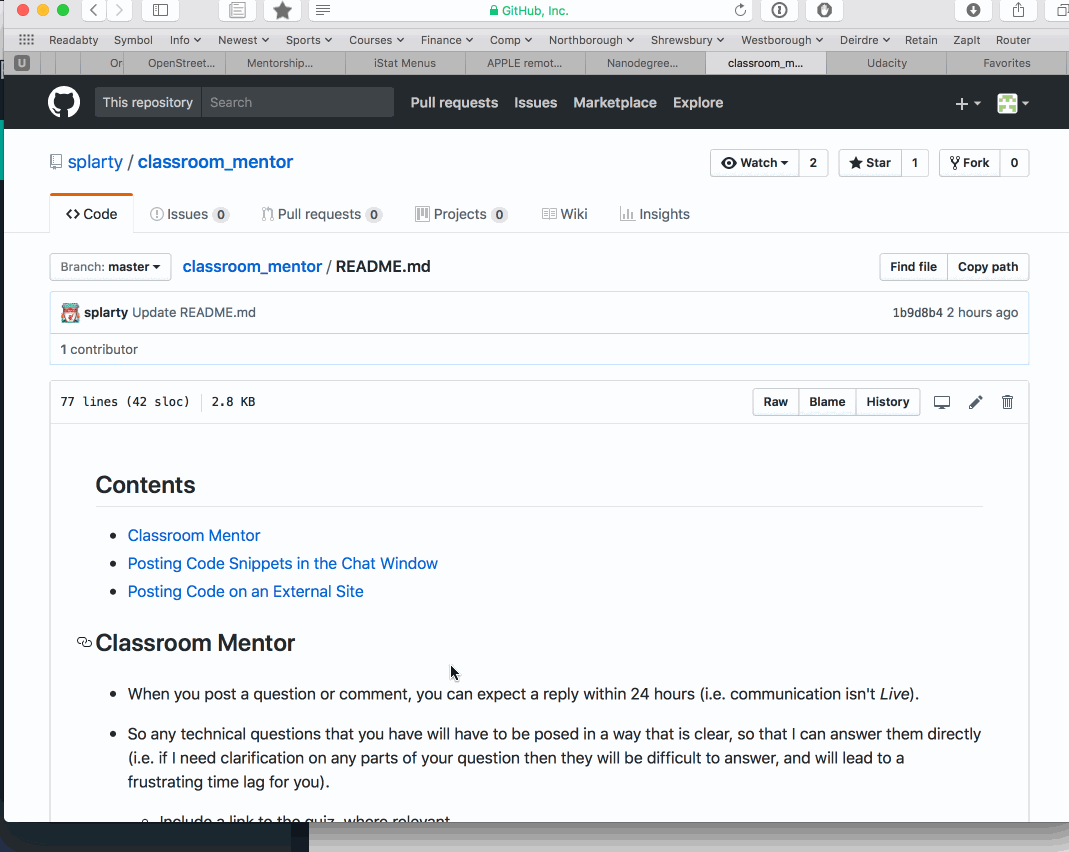Switch to the Code tab

coord(91,214)
